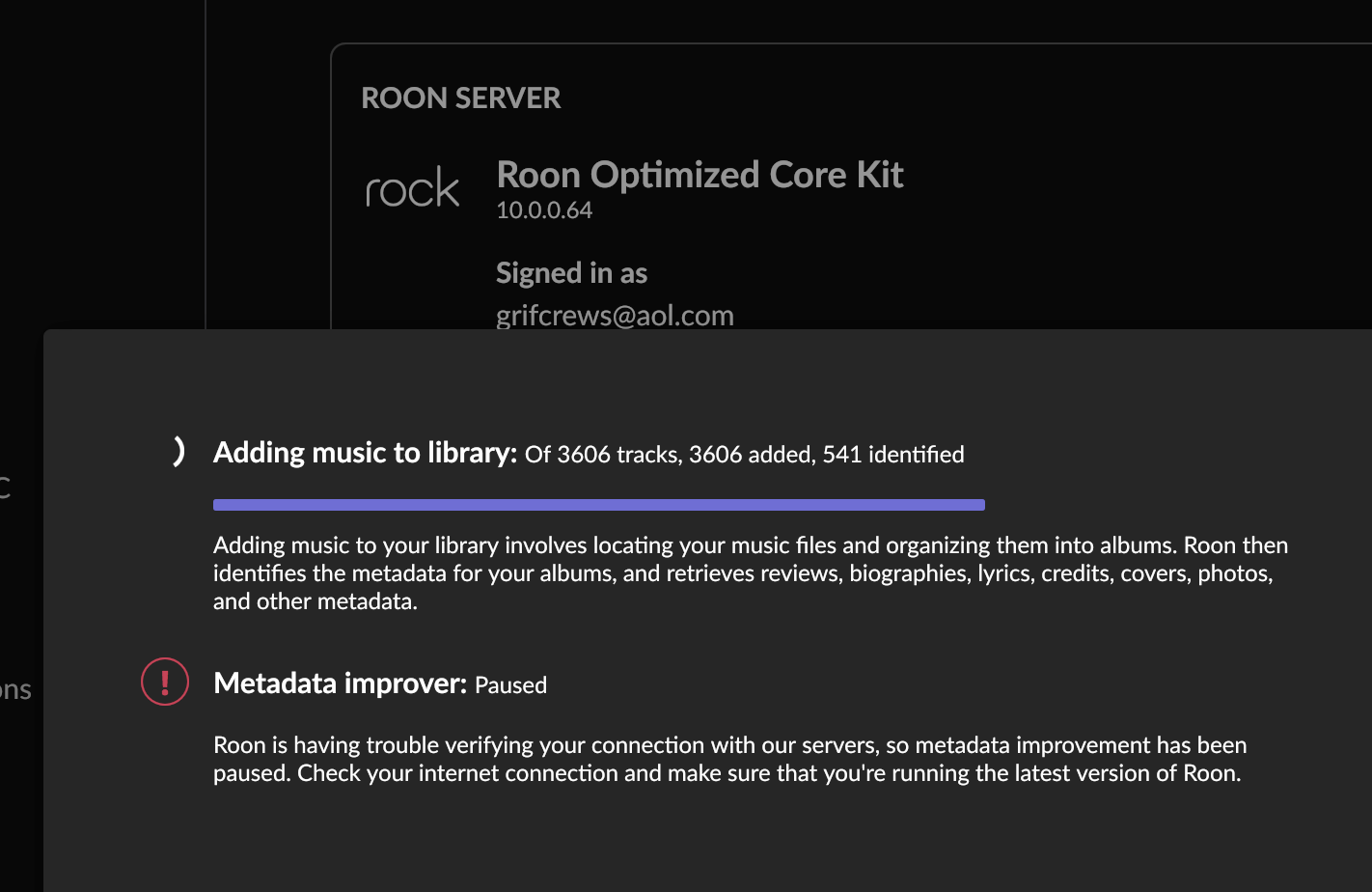Click the "3606 added, 541 identified" status text

(x=826, y=455)
